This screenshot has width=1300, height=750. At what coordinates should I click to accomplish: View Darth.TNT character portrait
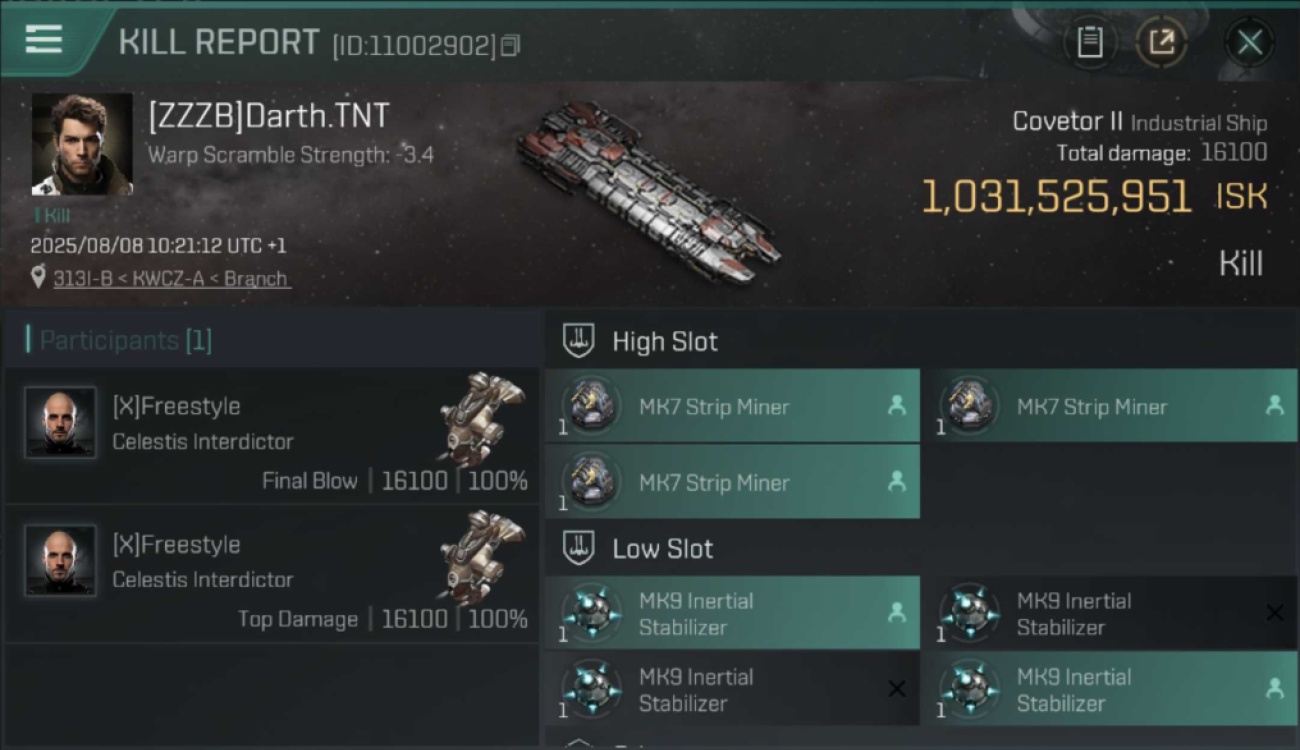82,144
